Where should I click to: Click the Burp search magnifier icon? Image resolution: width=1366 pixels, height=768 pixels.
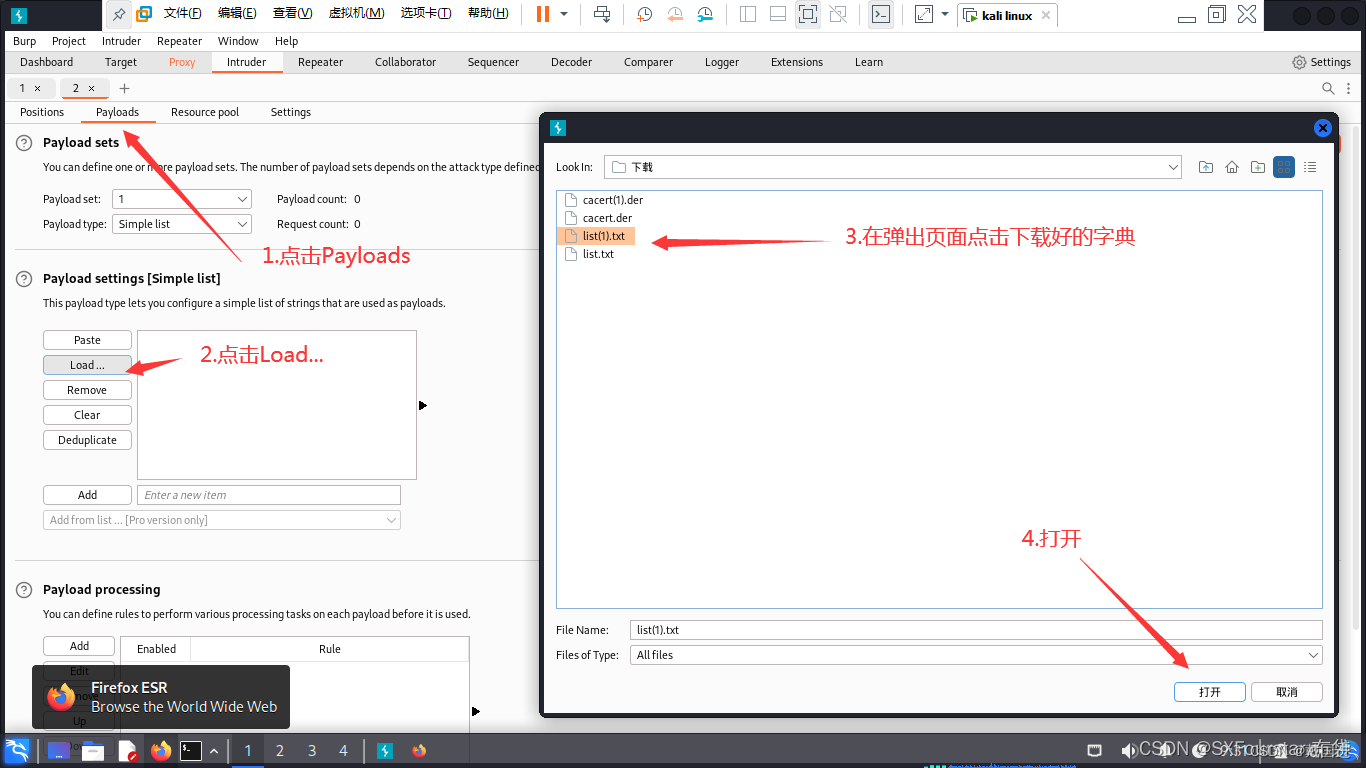[x=1328, y=88]
